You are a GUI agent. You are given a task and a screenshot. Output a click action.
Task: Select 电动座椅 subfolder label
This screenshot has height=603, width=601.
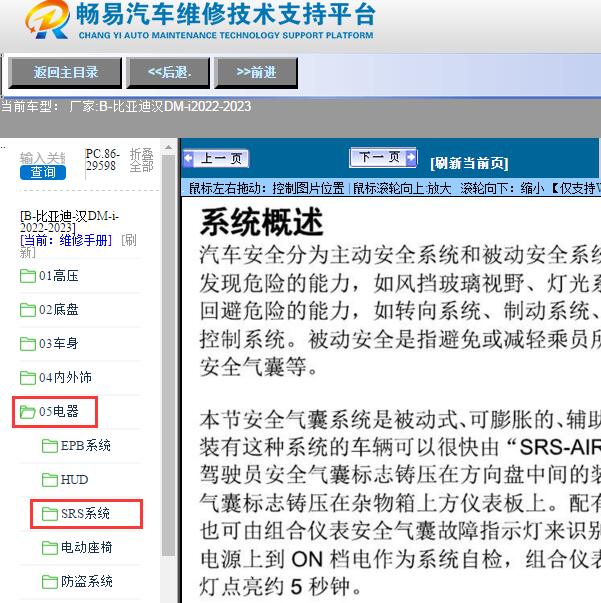[x=87, y=547]
